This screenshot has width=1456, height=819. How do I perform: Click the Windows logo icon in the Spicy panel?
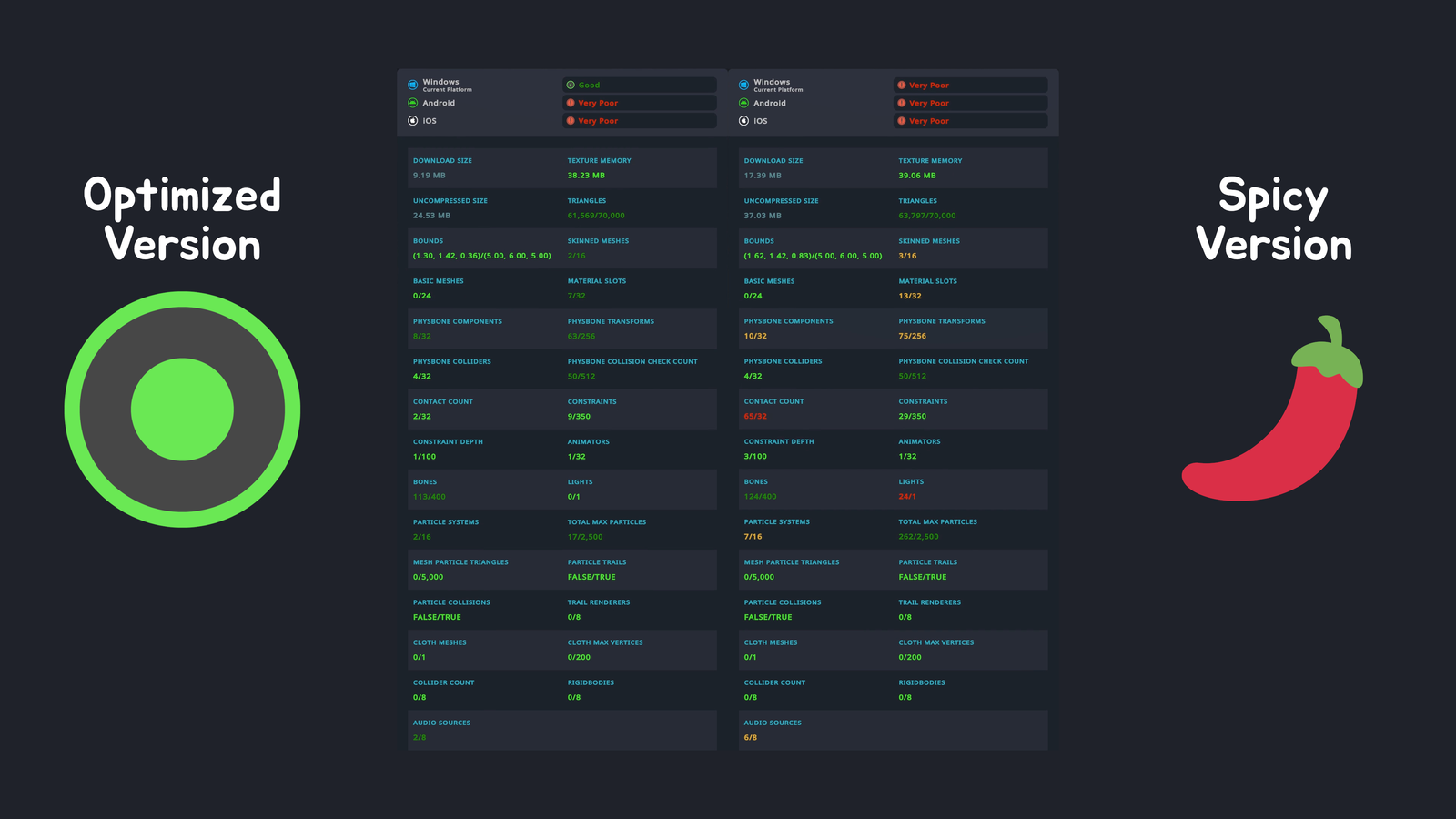click(744, 85)
